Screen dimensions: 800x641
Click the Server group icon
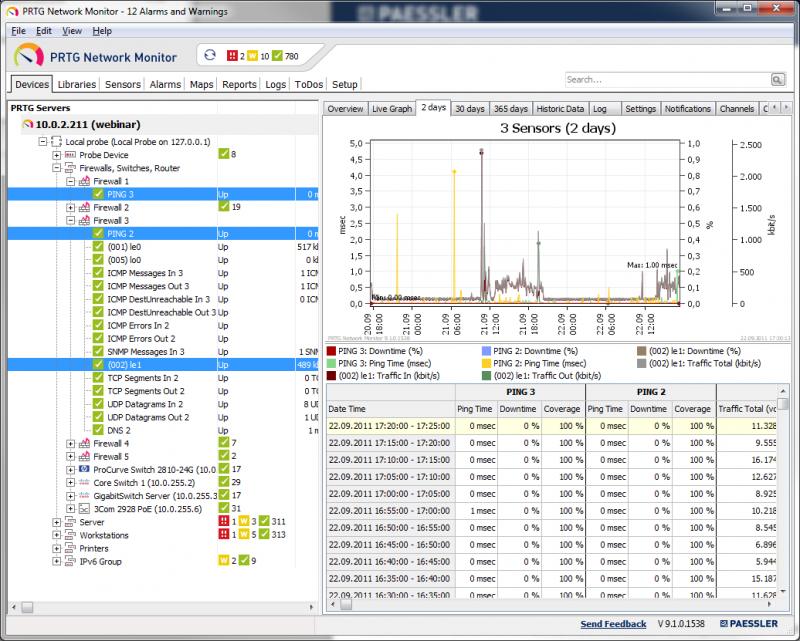70,522
